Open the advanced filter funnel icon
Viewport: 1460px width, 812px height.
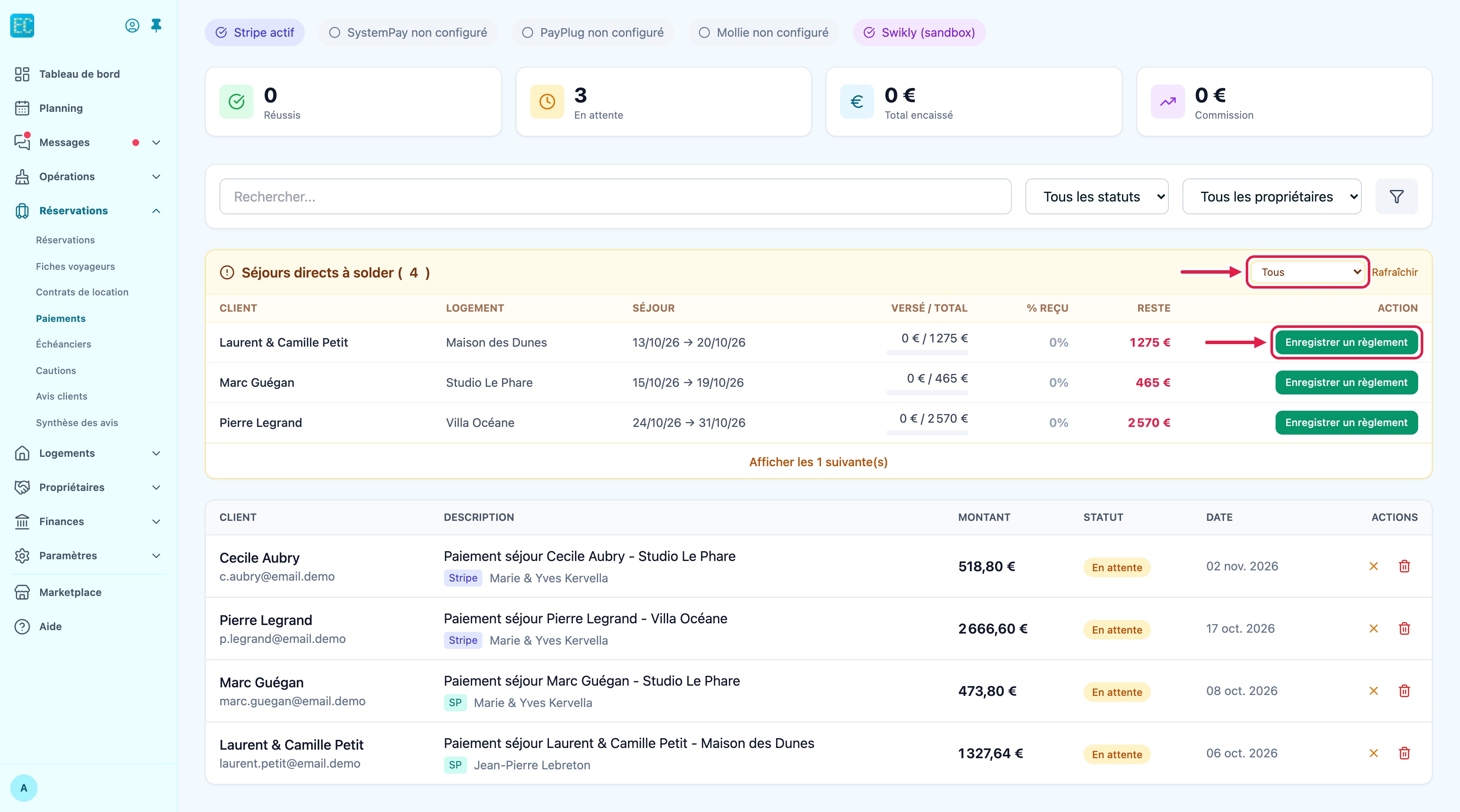point(1396,197)
